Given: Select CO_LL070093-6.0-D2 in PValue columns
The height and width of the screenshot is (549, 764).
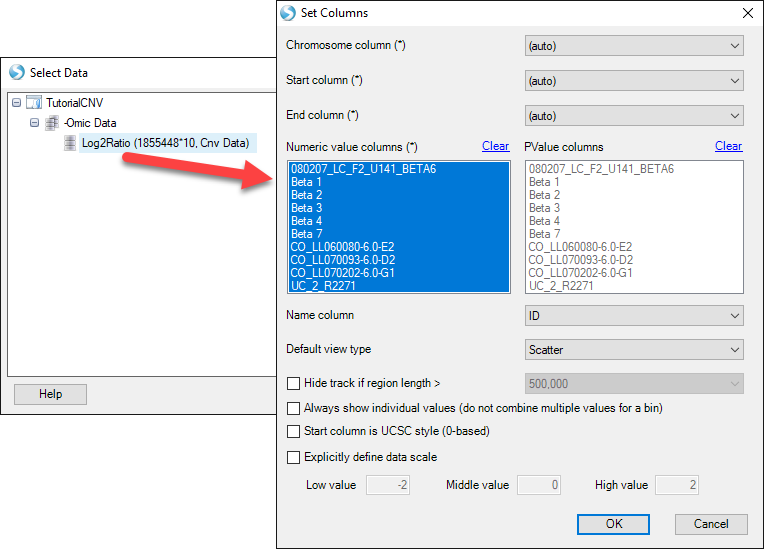Looking at the screenshot, I should [634, 260].
